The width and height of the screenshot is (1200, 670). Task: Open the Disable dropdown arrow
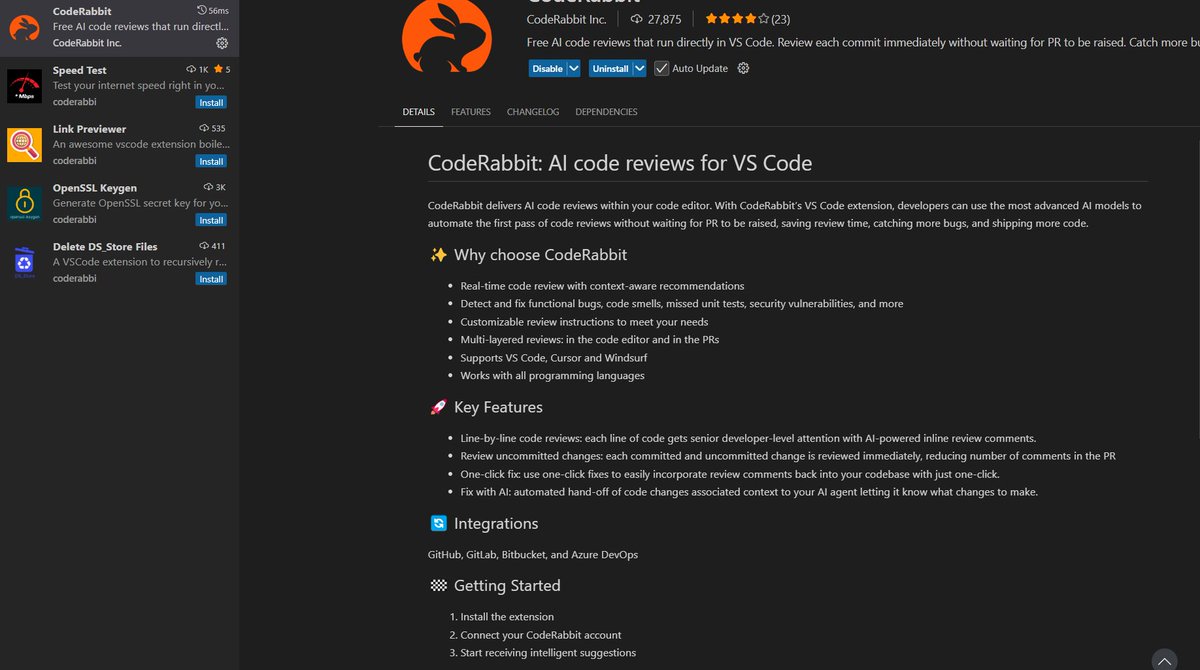click(574, 68)
